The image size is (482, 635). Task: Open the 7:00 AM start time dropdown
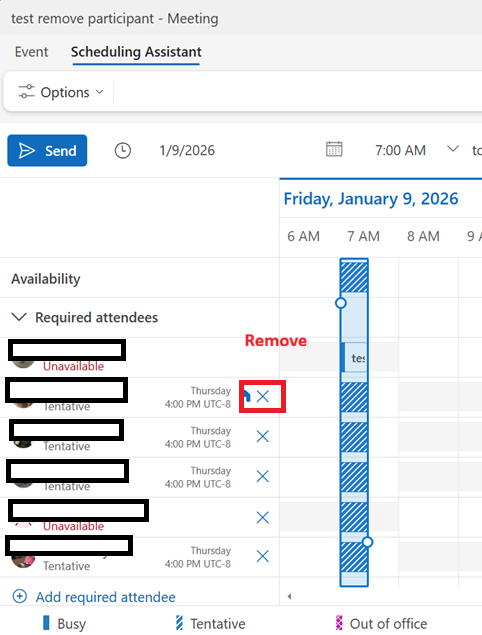453,149
